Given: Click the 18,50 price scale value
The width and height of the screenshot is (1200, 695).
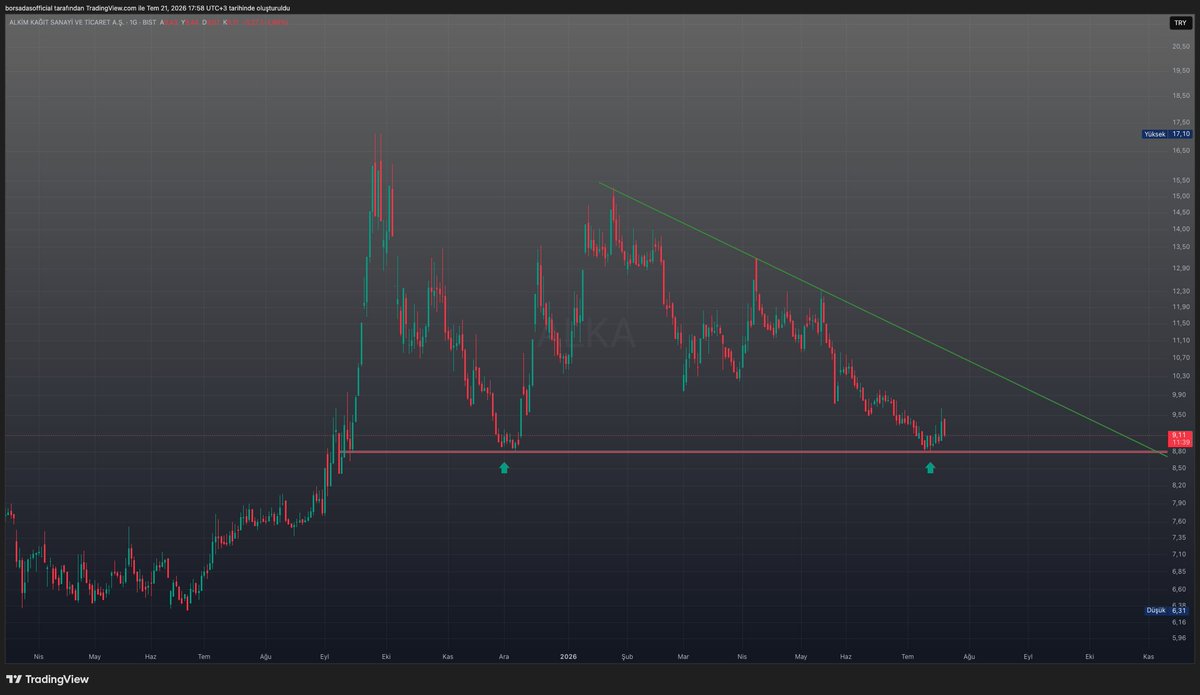Looking at the screenshot, I should point(1180,96).
